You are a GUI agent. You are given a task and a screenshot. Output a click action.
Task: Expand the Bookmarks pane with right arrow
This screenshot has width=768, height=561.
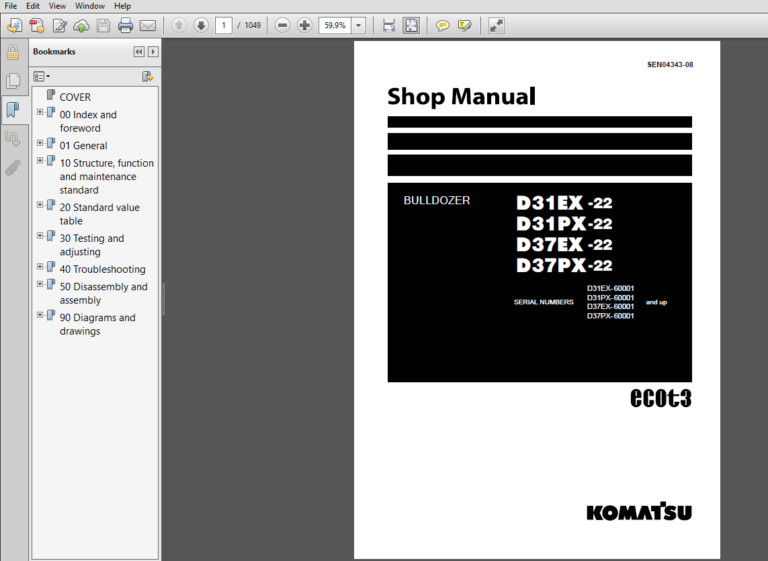[x=153, y=51]
